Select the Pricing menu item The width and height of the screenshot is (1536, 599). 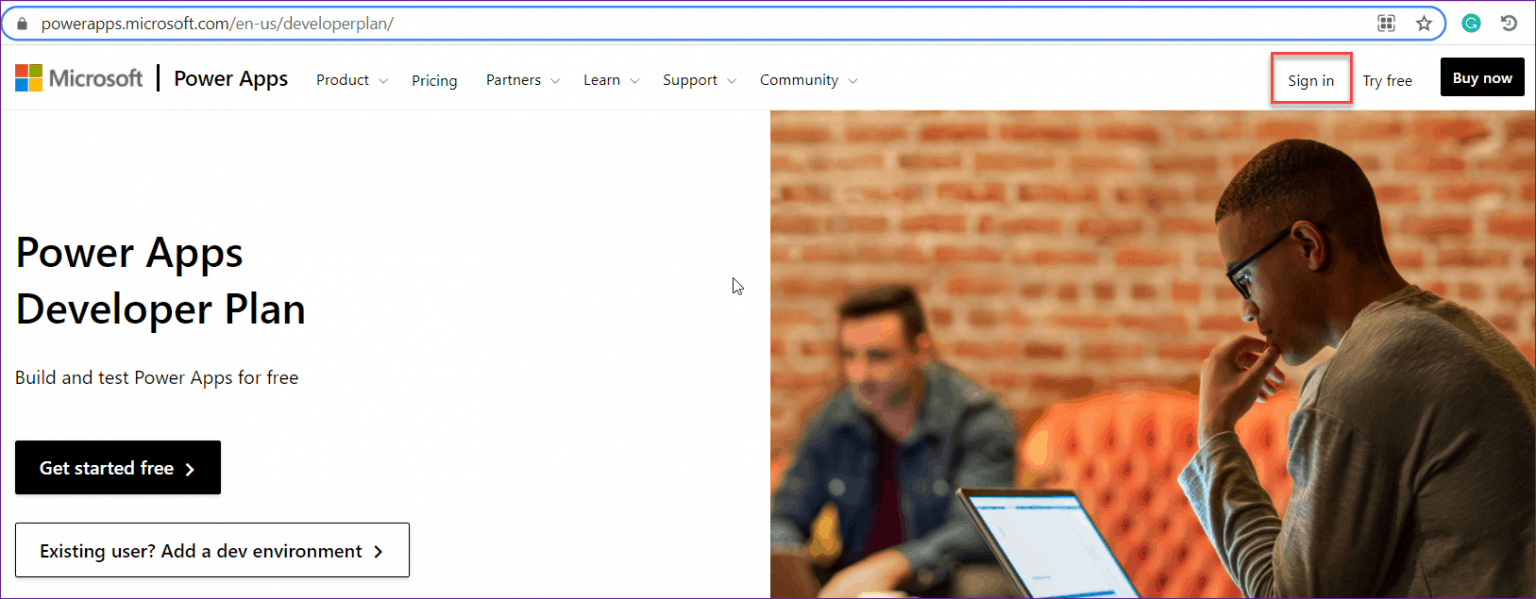pyautogui.click(x=434, y=80)
